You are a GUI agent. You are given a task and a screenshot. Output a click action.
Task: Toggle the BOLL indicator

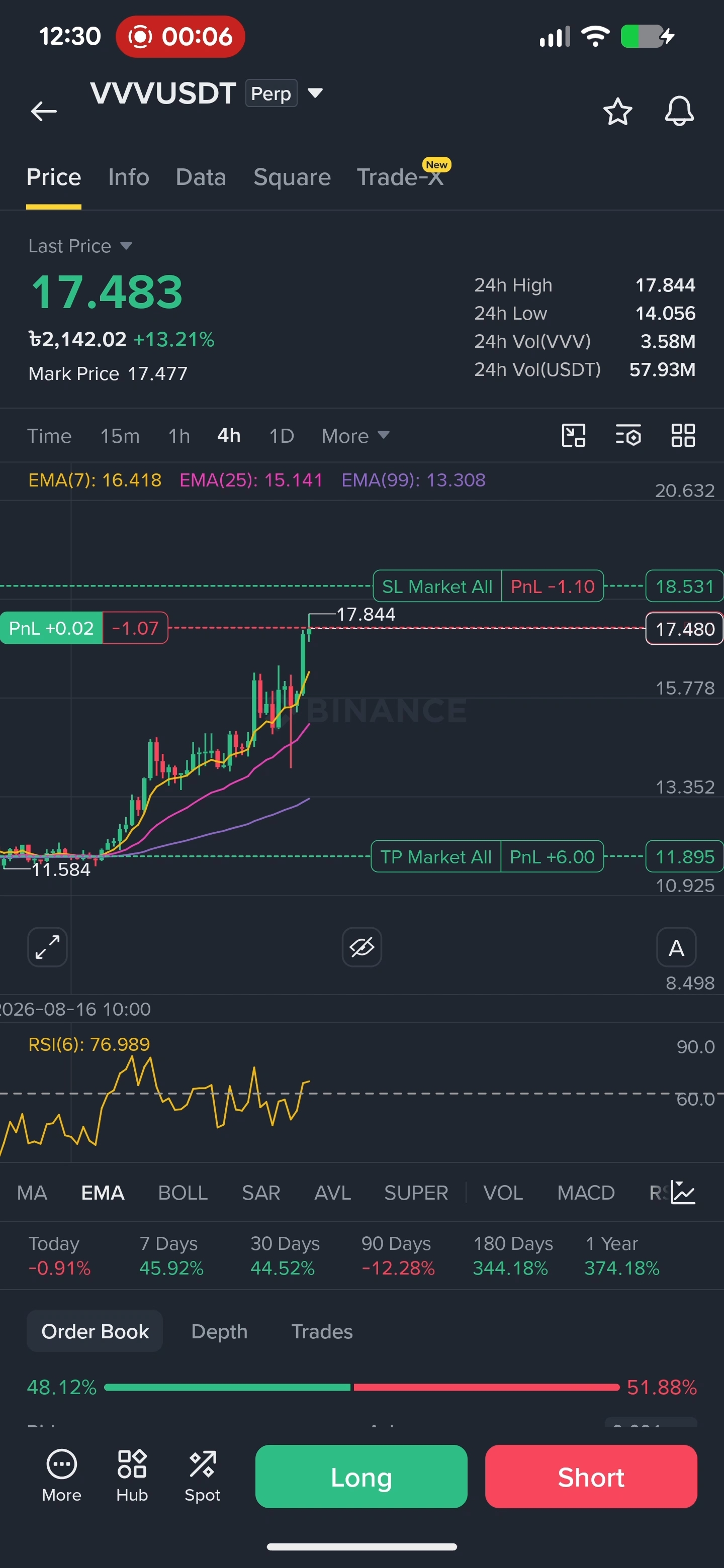[183, 1193]
